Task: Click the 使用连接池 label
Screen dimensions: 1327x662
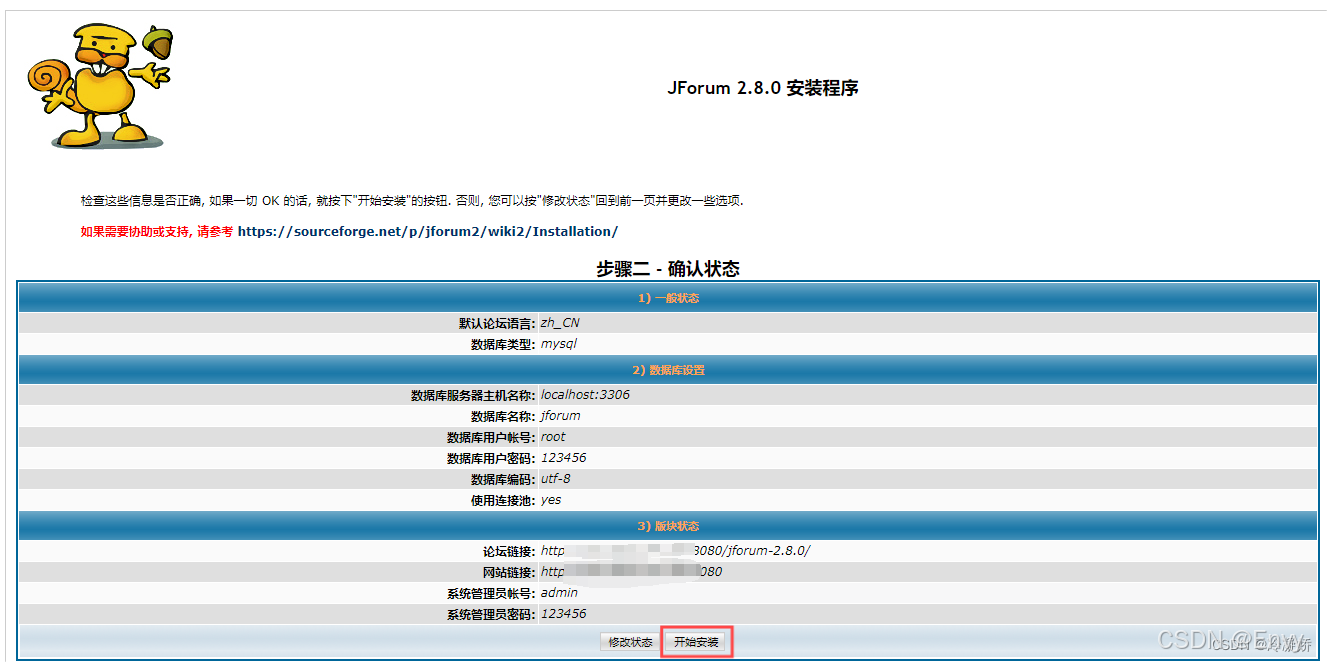Action: pos(503,501)
